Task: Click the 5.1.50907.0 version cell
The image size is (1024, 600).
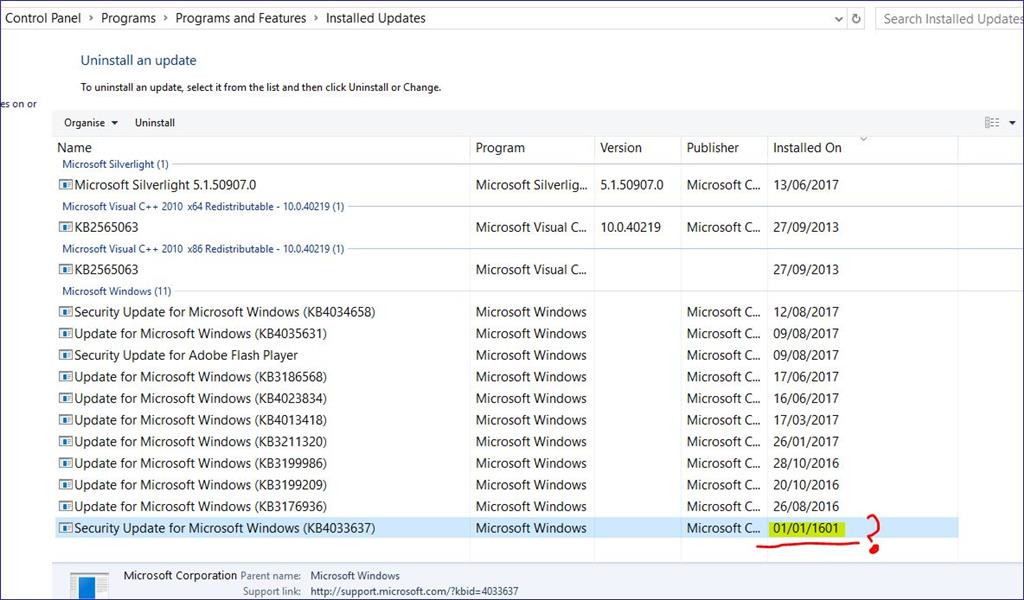Action: pyautogui.click(x=632, y=185)
